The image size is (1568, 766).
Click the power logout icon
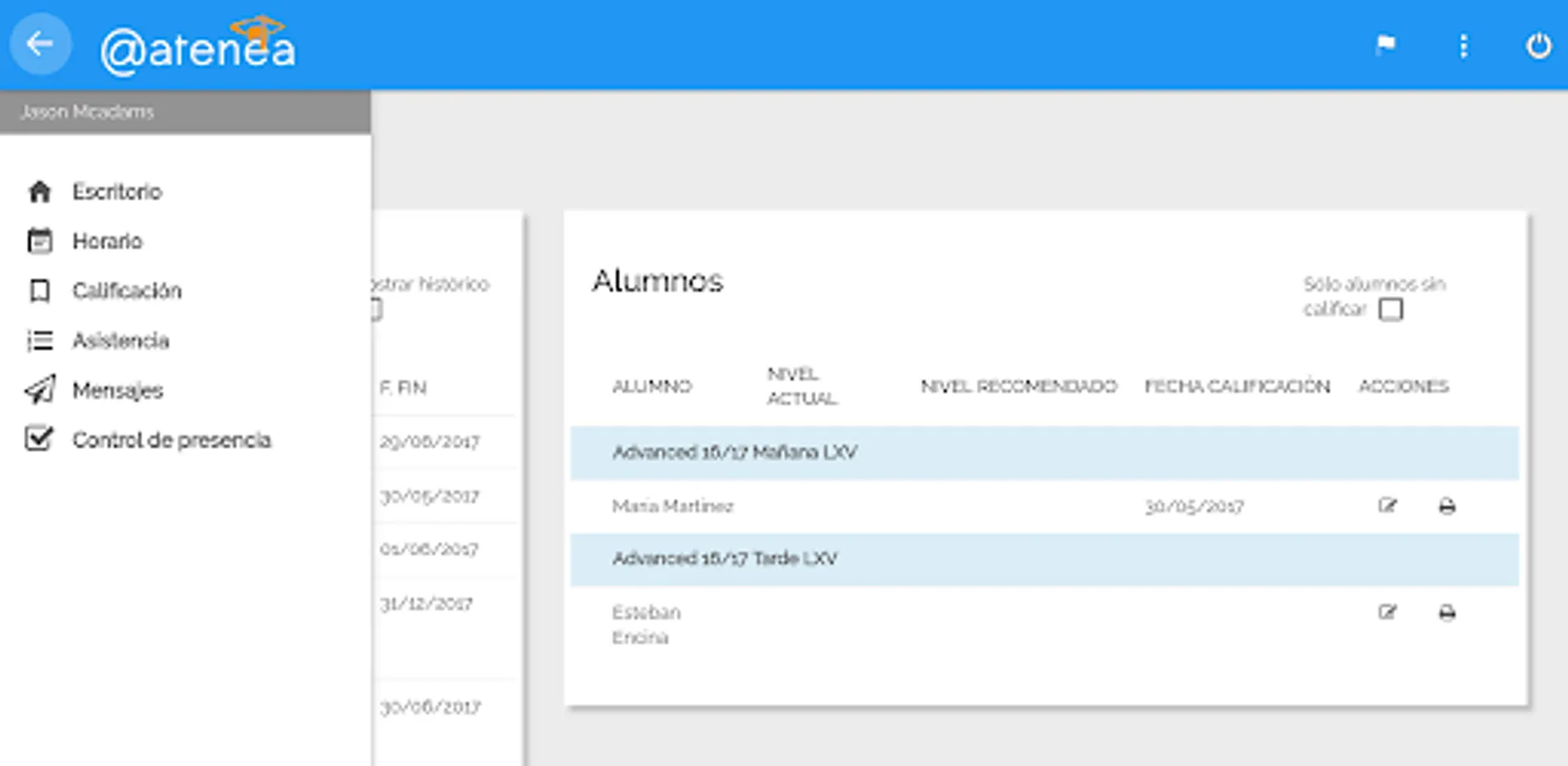pyautogui.click(x=1538, y=45)
